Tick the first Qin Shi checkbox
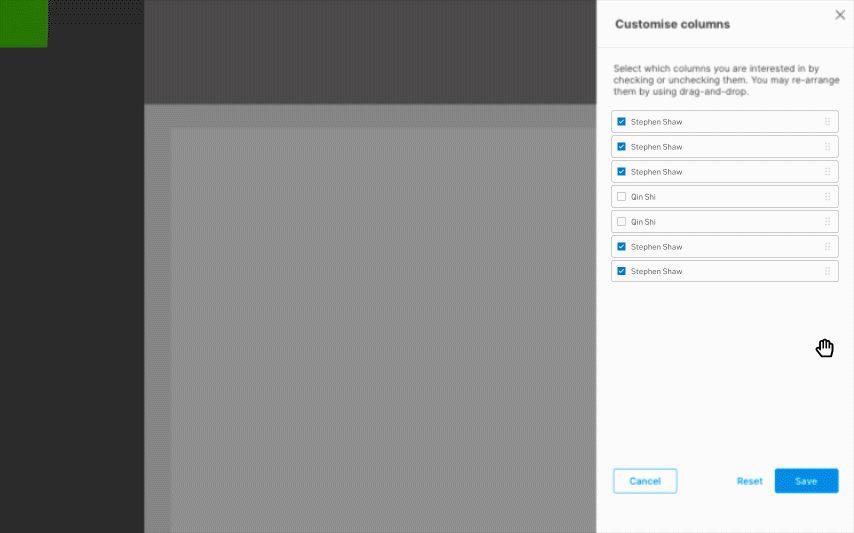 pos(621,197)
